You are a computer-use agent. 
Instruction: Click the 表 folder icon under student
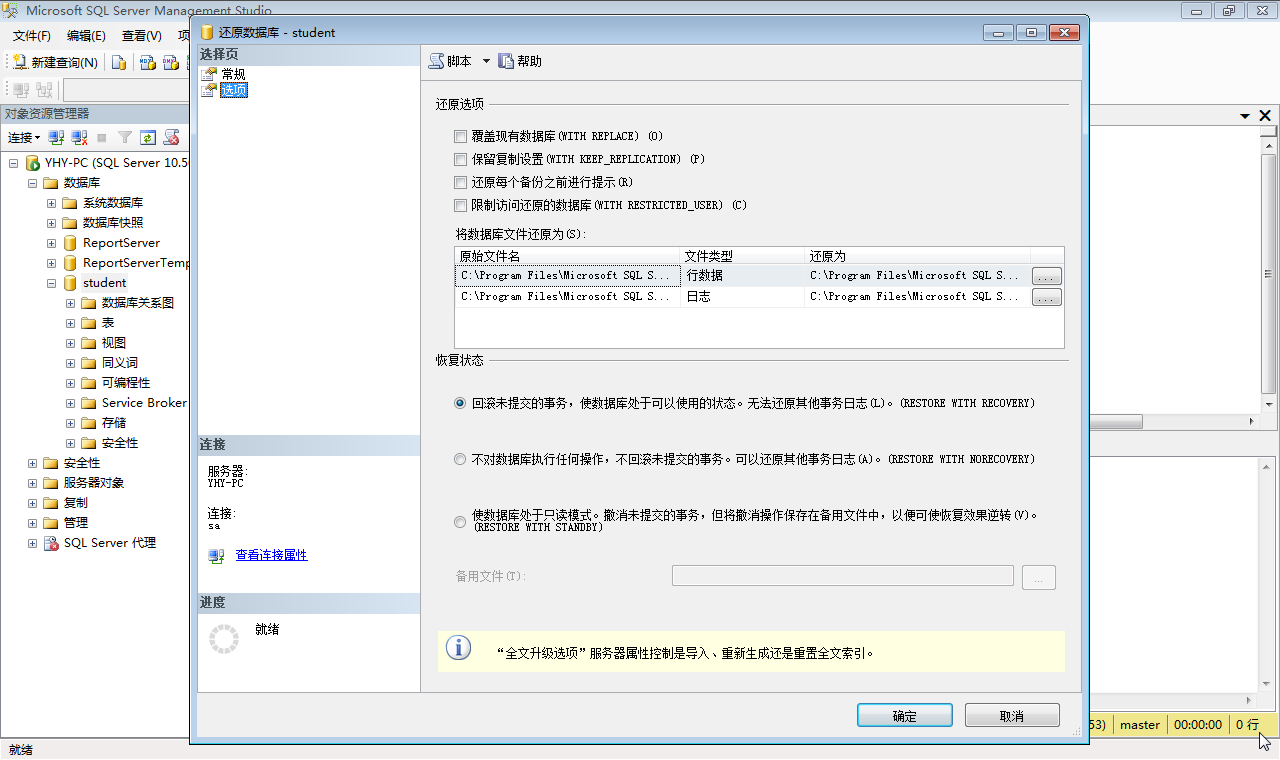coord(89,323)
